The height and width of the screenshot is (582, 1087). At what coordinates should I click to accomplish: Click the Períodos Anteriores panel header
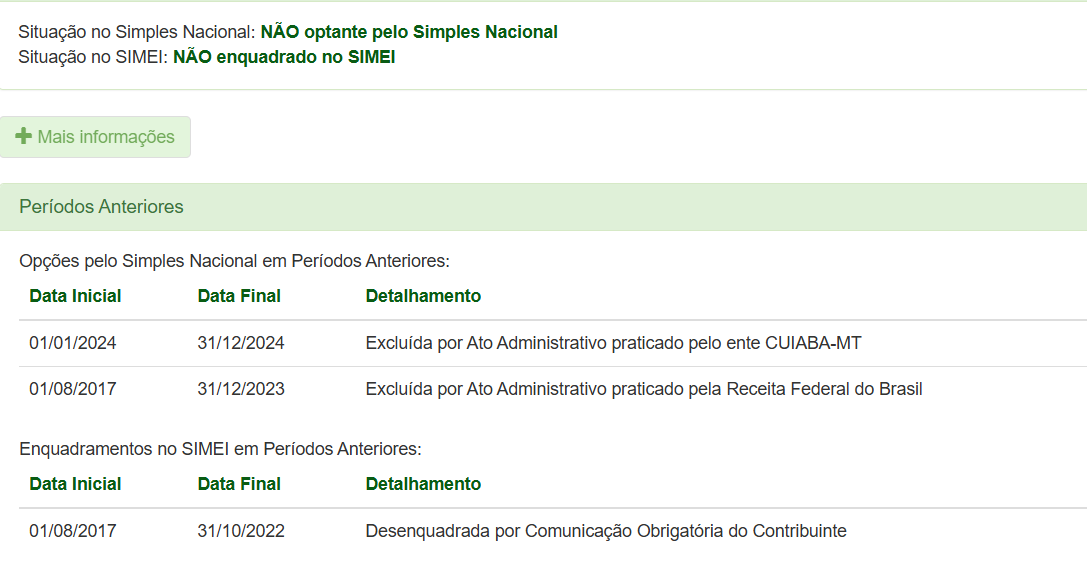point(544,206)
